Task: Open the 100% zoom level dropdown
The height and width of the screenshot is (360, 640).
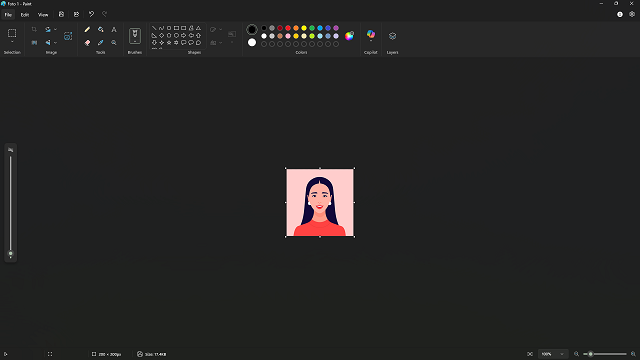Action: pyautogui.click(x=553, y=354)
